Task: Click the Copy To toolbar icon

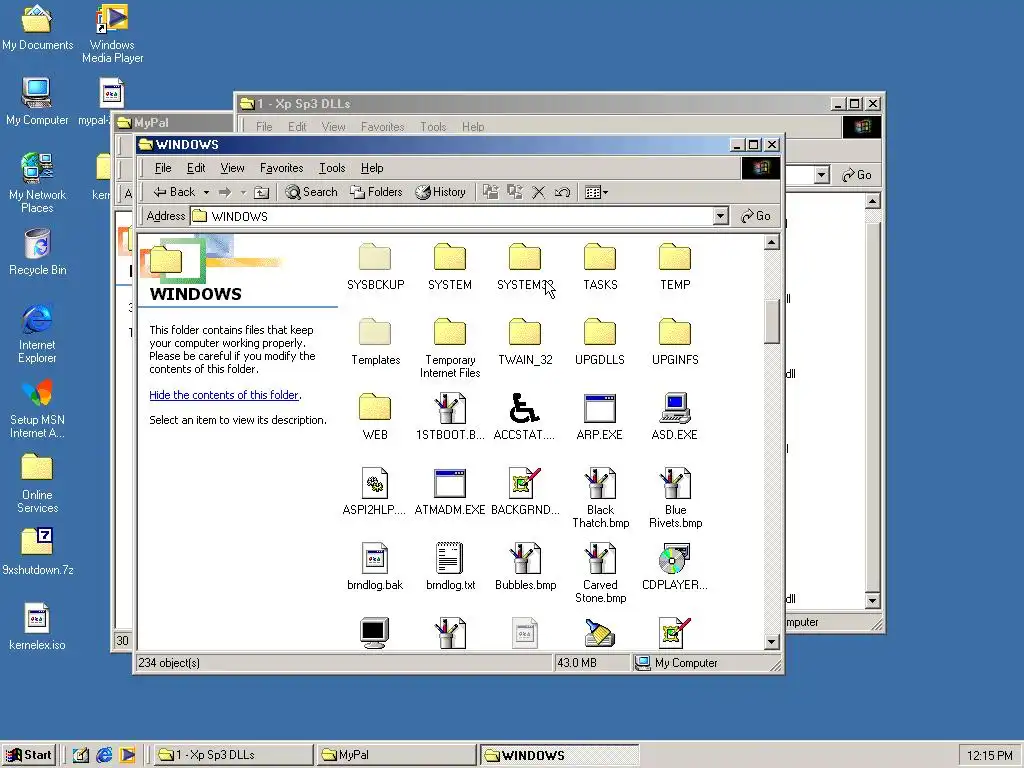Action: point(515,192)
